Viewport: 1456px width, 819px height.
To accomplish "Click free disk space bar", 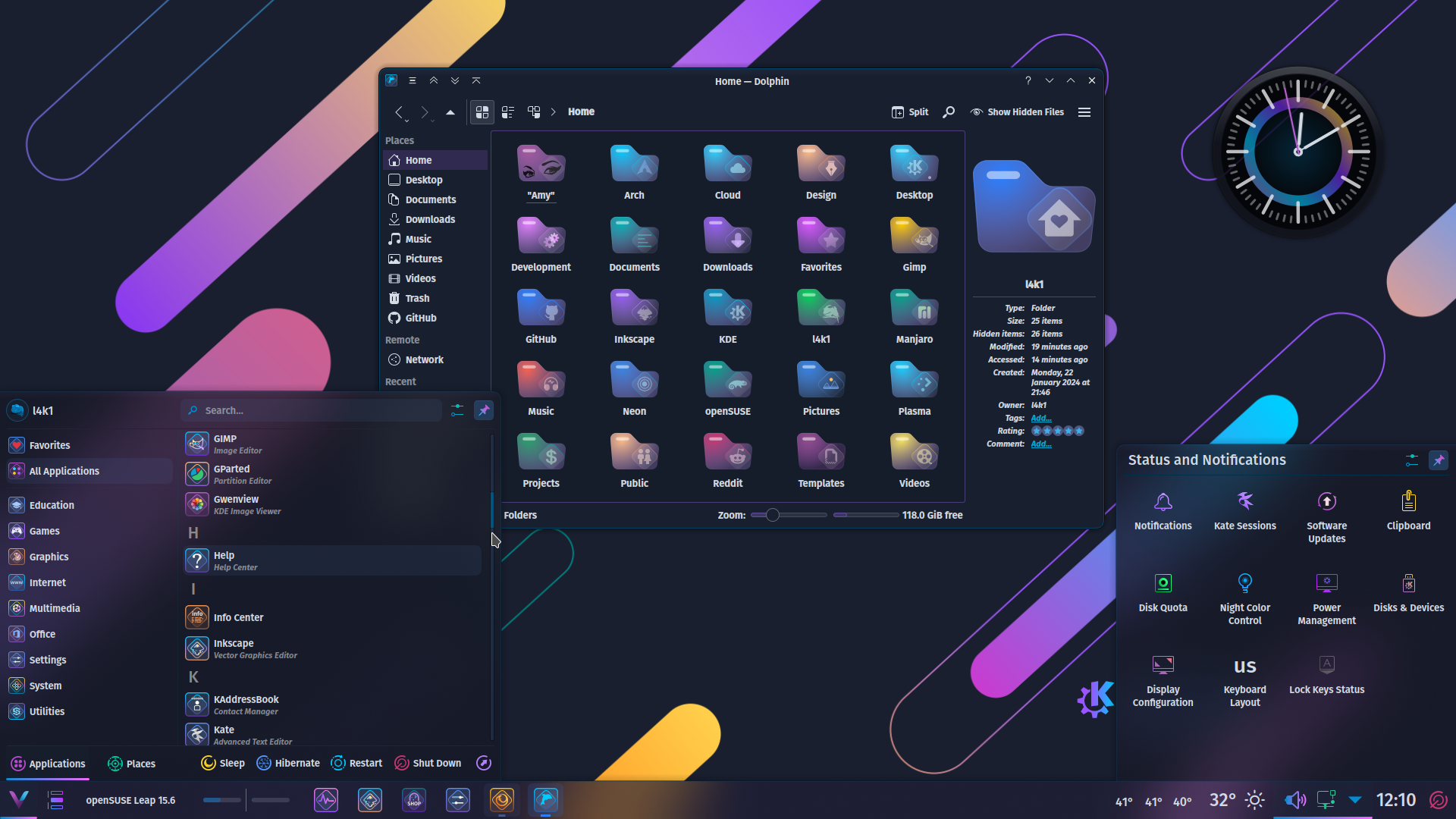I will click(866, 515).
